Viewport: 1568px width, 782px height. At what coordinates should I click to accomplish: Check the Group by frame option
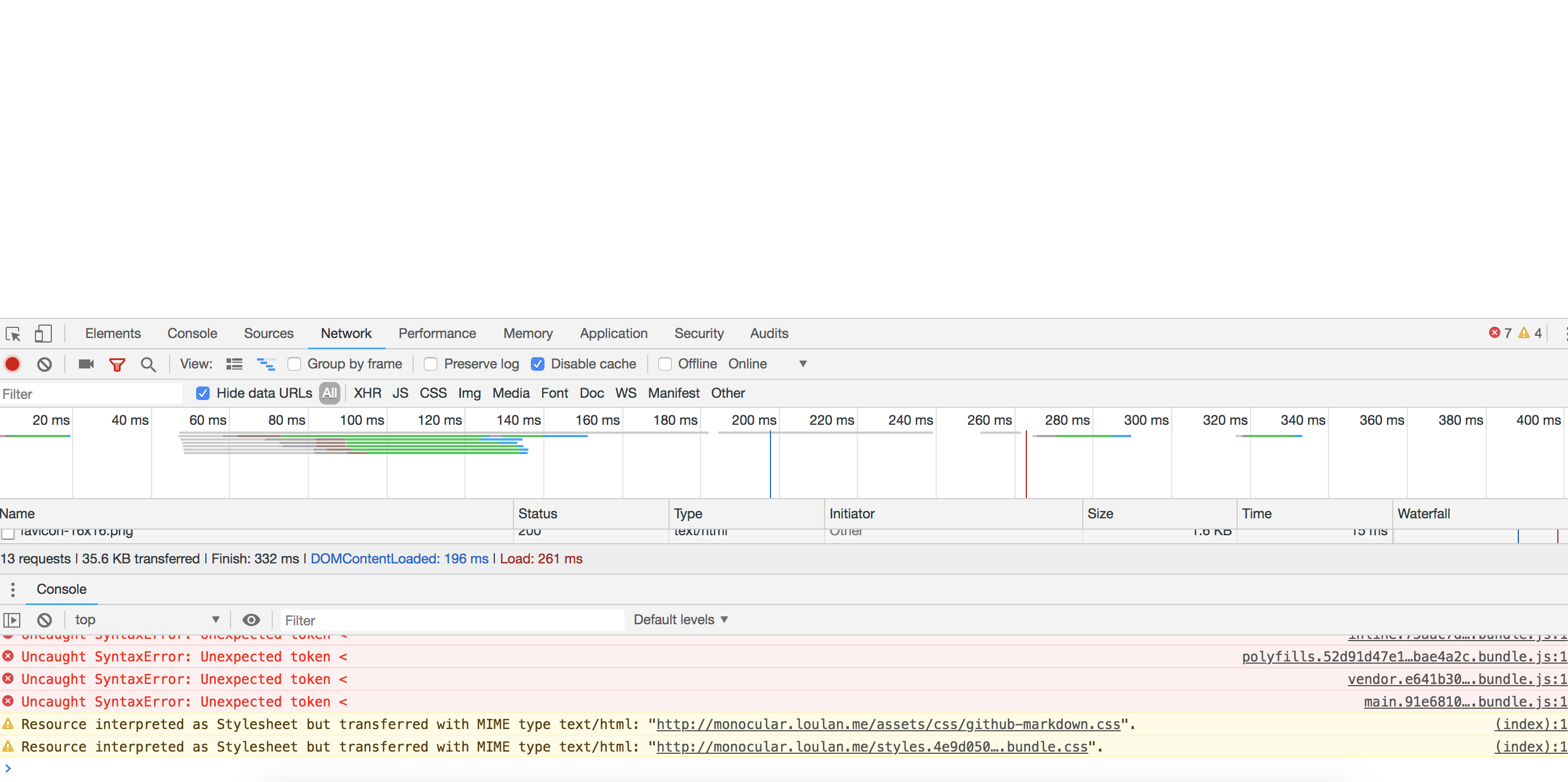[294, 363]
